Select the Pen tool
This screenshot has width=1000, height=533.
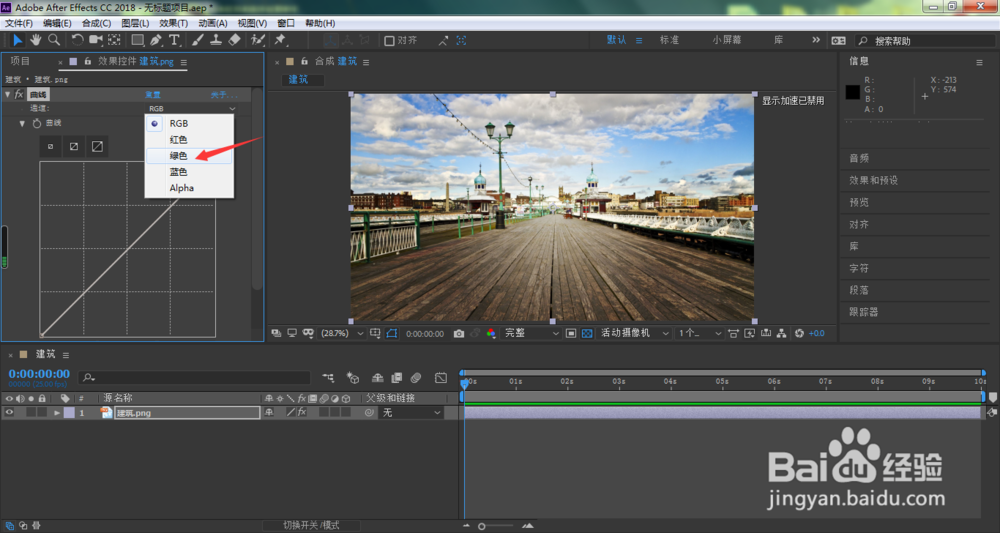click(x=157, y=40)
